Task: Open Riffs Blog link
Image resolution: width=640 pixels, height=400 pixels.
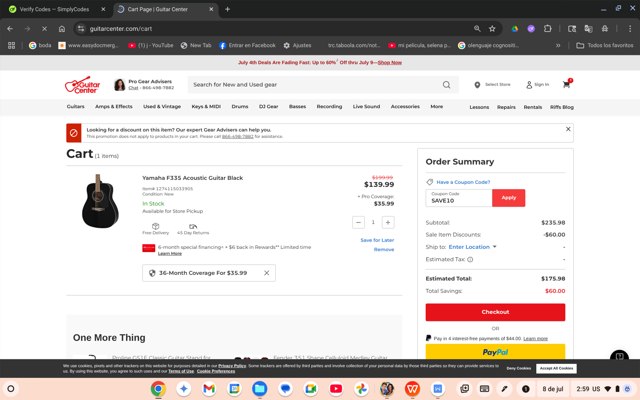Action: 562,107
